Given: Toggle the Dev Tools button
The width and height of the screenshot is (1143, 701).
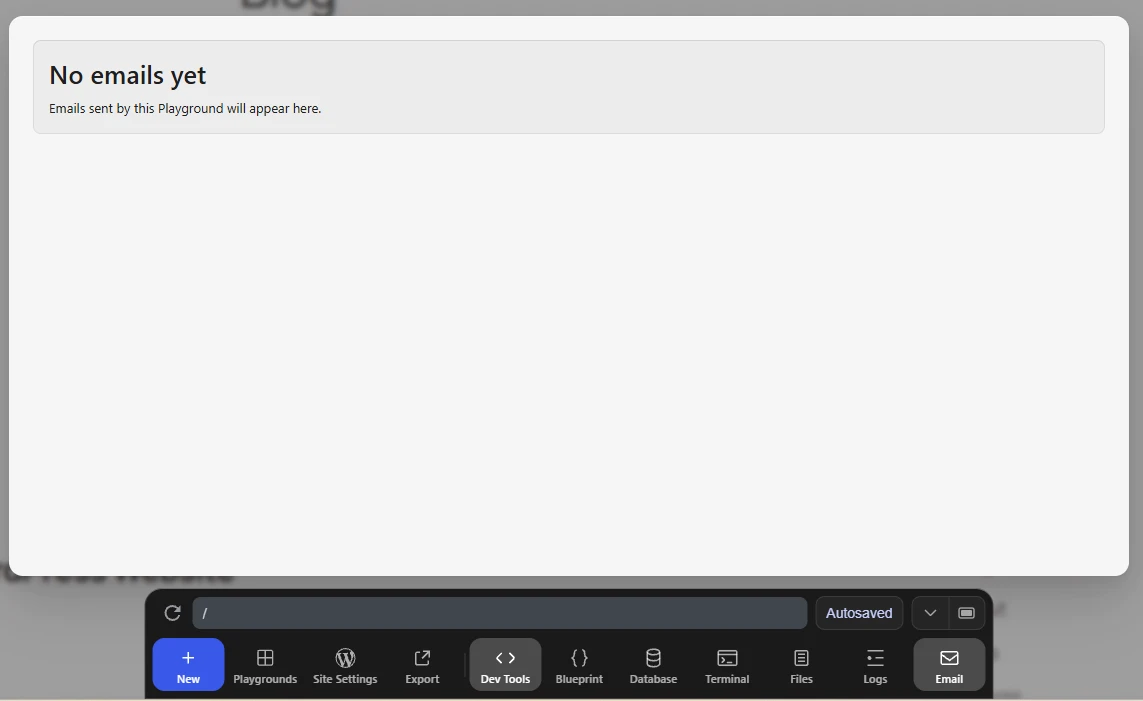Looking at the screenshot, I should 505,665.
